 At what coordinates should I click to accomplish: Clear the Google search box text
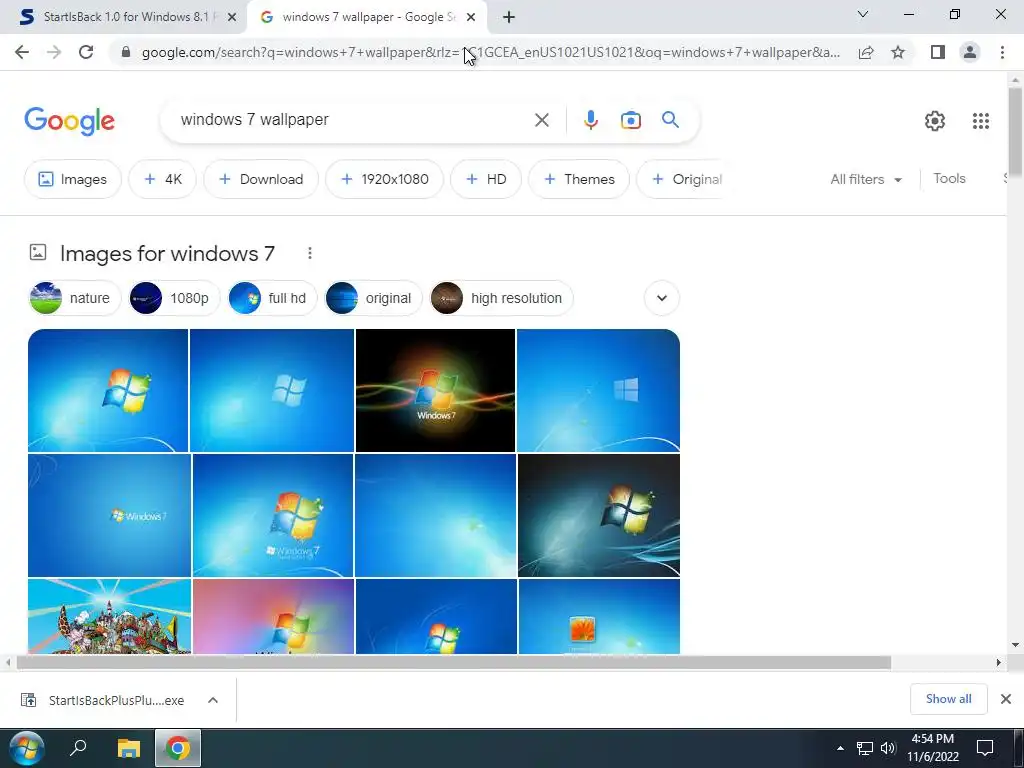[541, 120]
